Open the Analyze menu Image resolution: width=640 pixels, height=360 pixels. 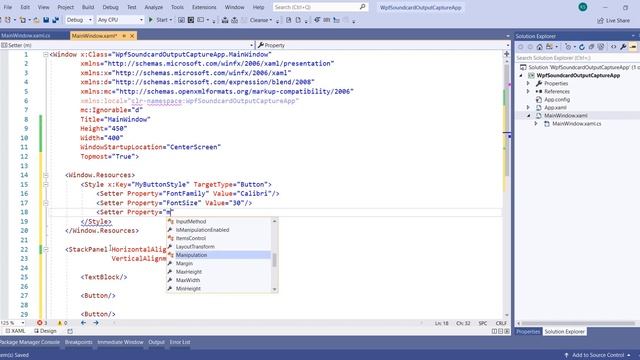tap(153, 7)
